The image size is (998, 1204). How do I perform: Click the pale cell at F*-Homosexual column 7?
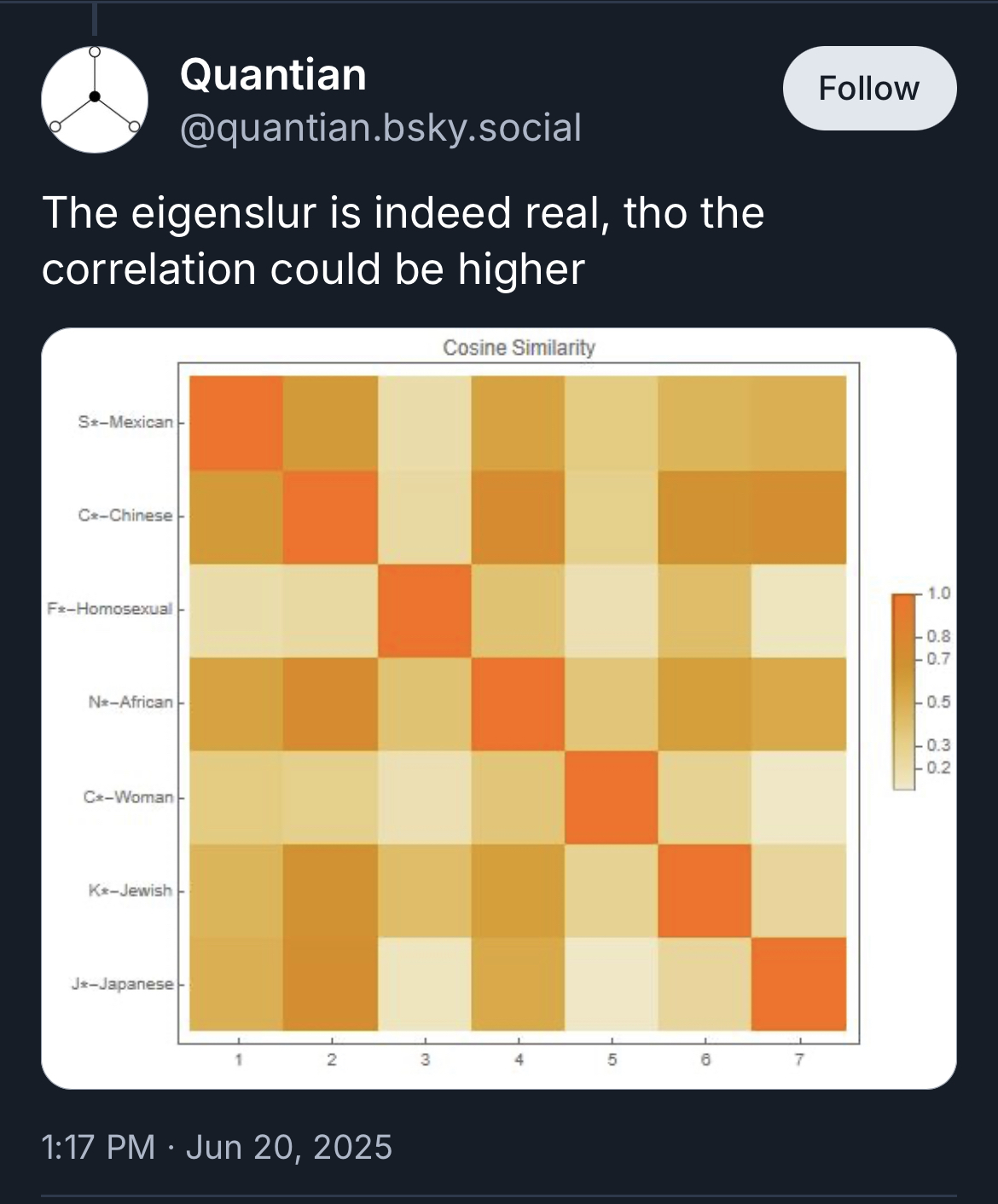tap(799, 610)
